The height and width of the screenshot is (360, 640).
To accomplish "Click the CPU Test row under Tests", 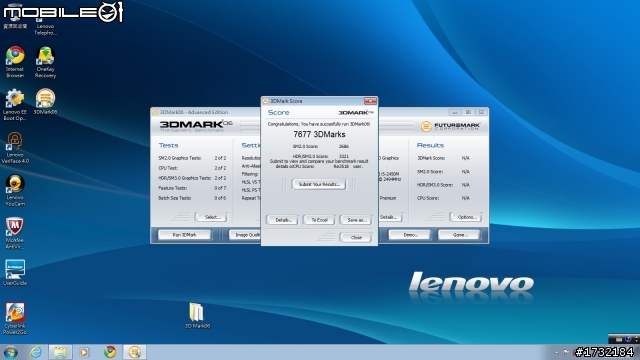I will (x=192, y=168).
